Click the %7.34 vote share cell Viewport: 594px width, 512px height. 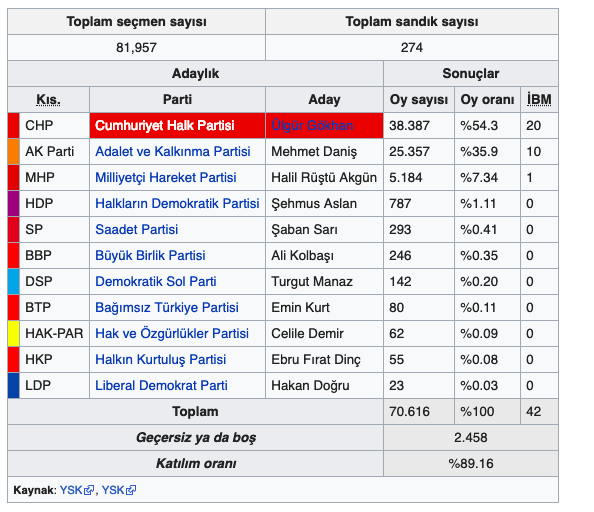point(487,177)
